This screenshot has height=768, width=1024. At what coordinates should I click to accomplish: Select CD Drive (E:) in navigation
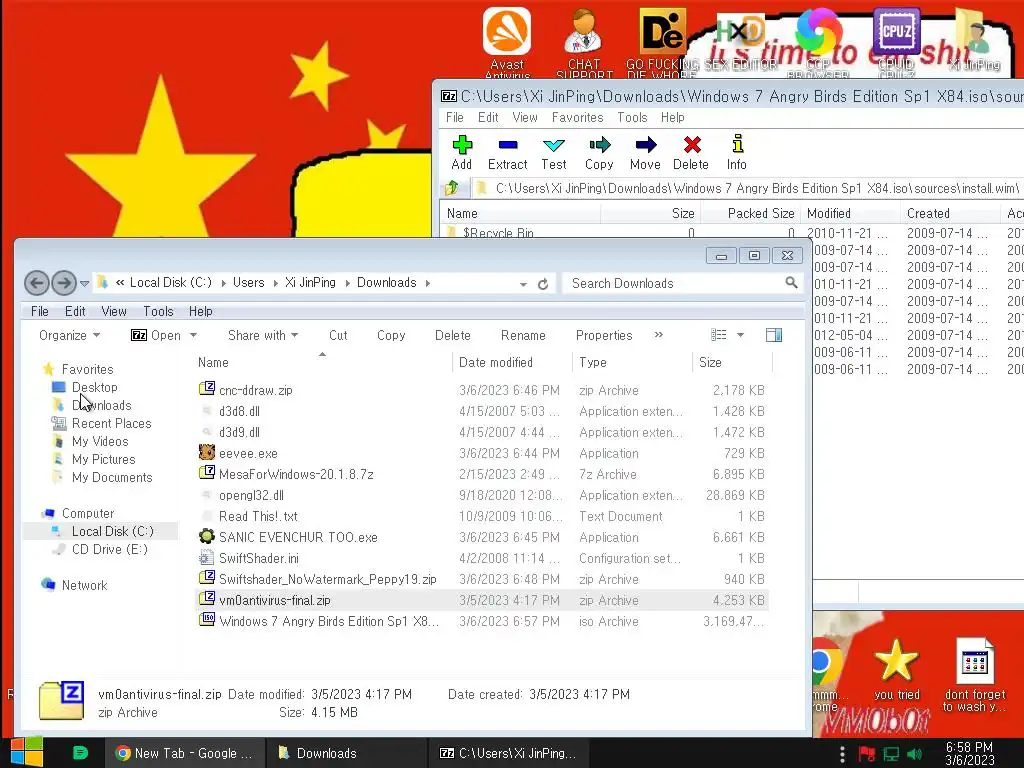click(110, 549)
